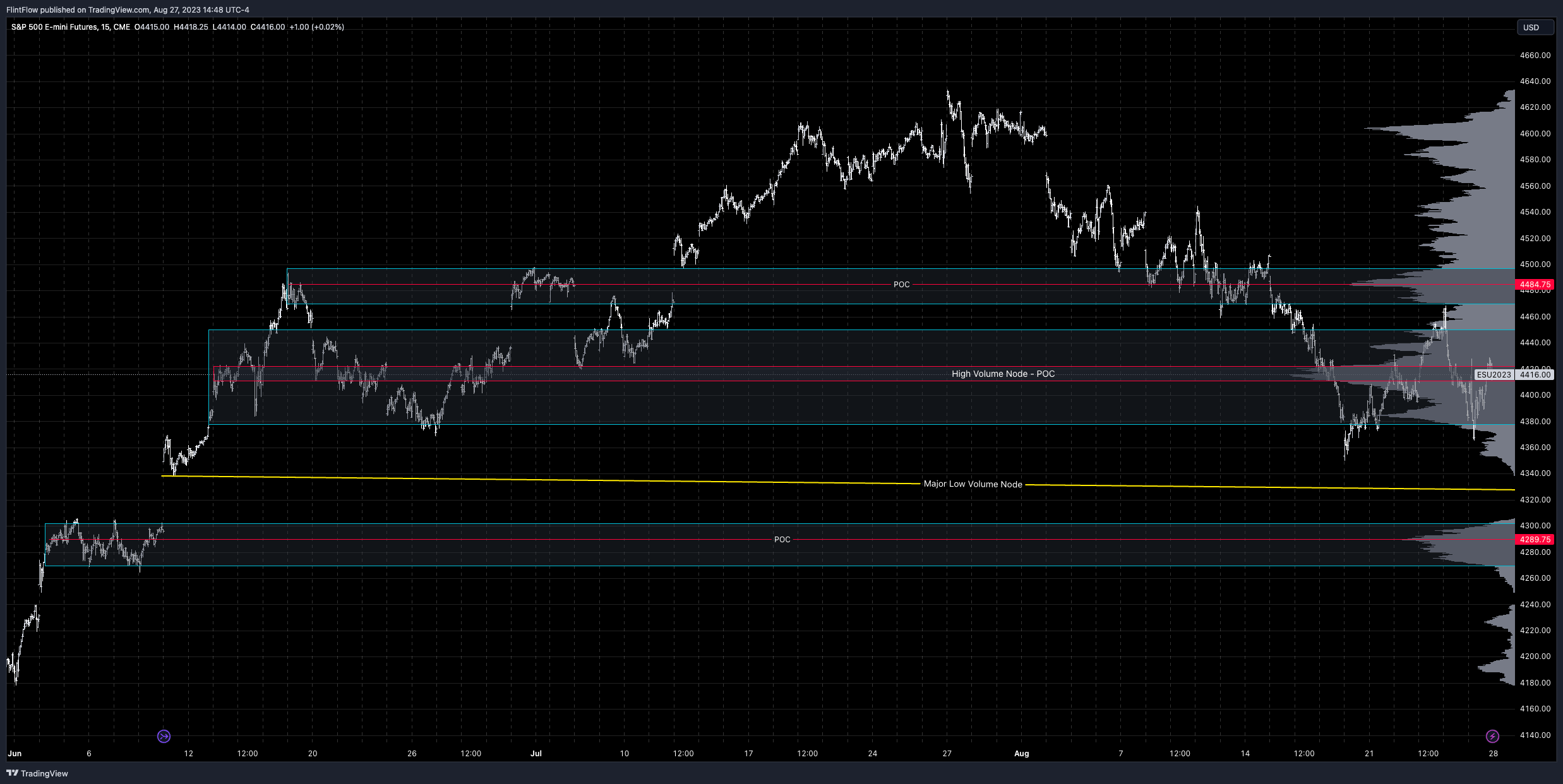
Task: Click the TradingView logo at bottom left
Action: tap(37, 773)
